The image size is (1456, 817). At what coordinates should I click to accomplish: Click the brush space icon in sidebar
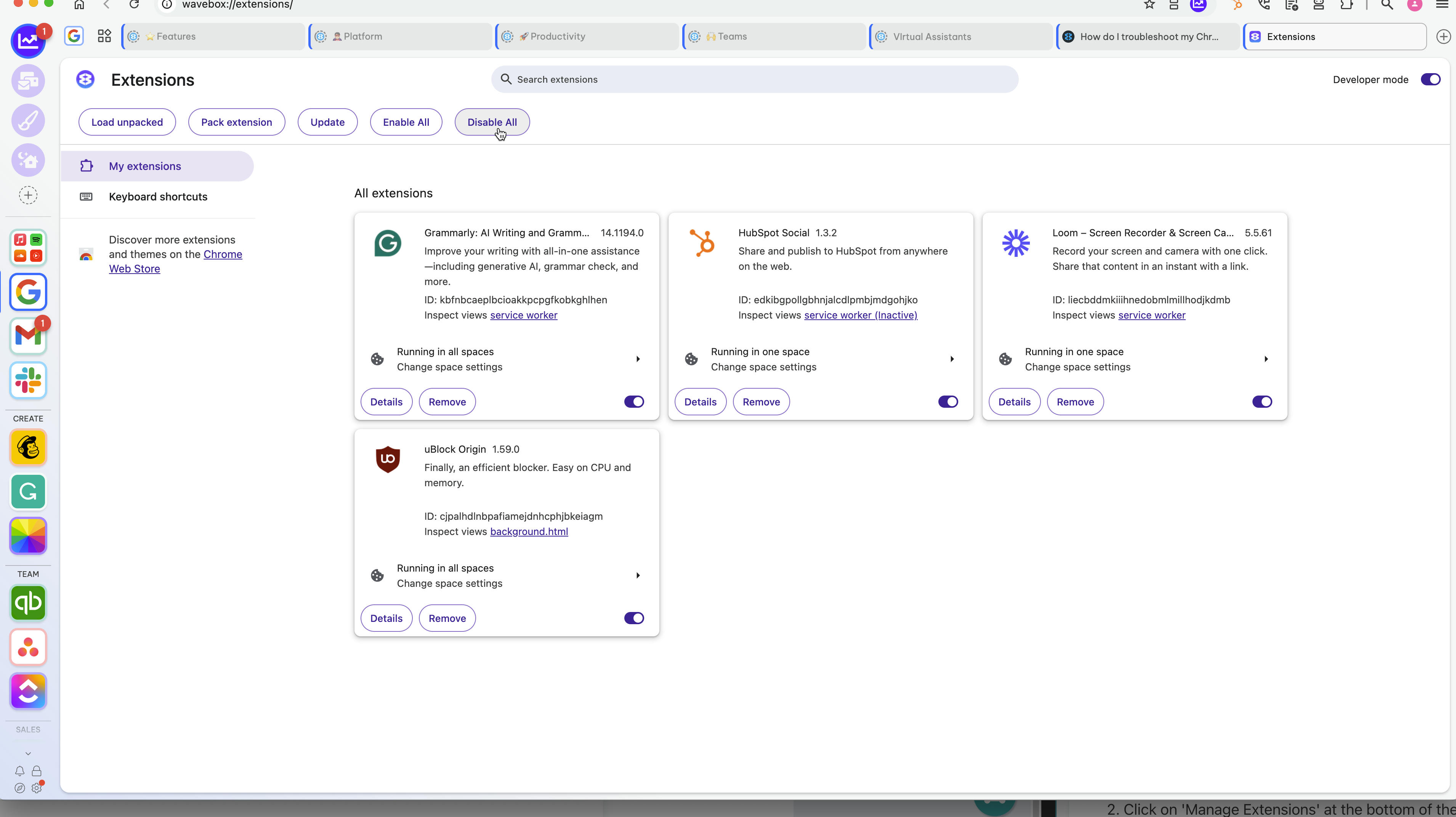[x=28, y=120]
